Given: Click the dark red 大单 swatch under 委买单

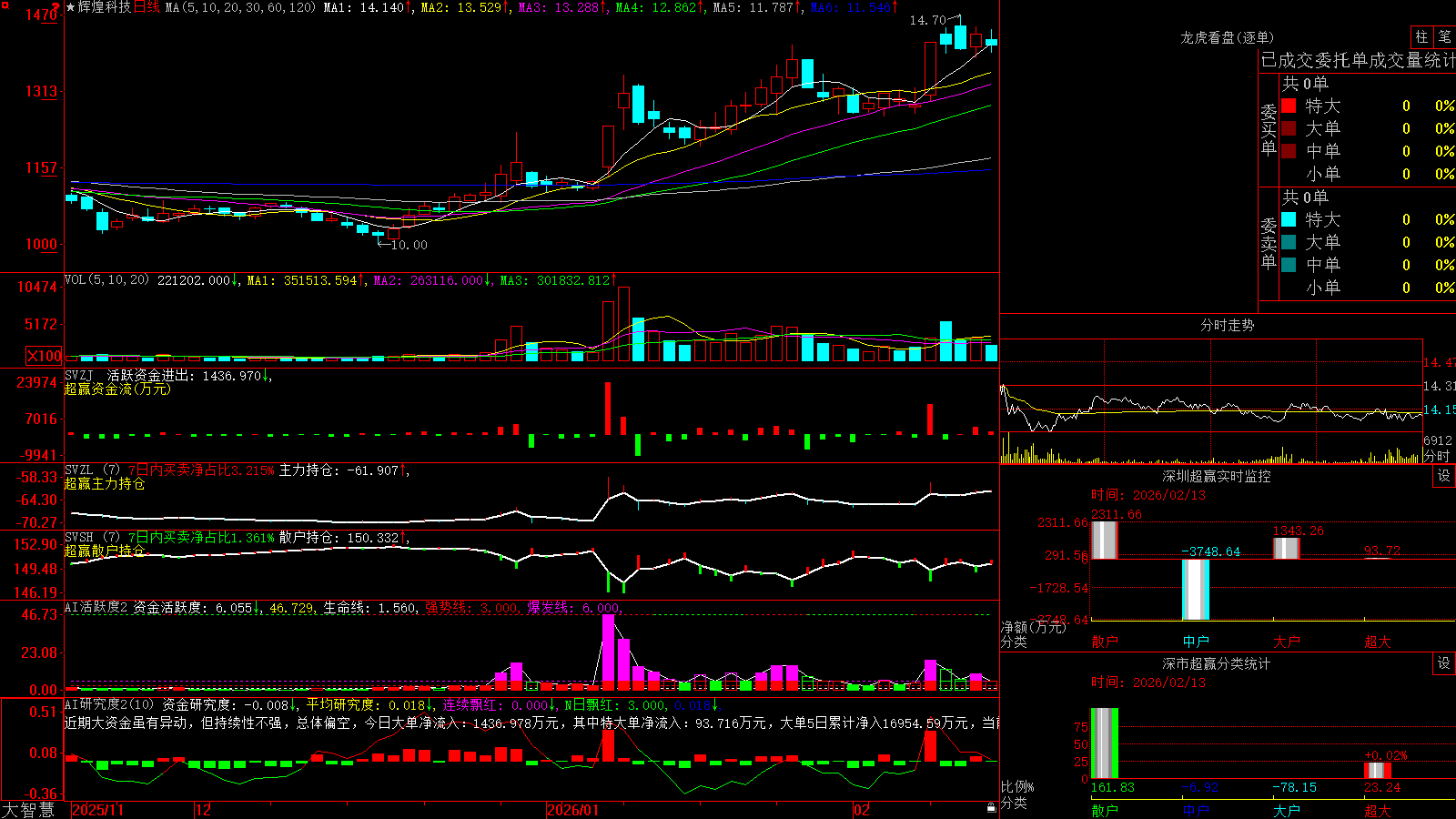Looking at the screenshot, I should [1289, 128].
